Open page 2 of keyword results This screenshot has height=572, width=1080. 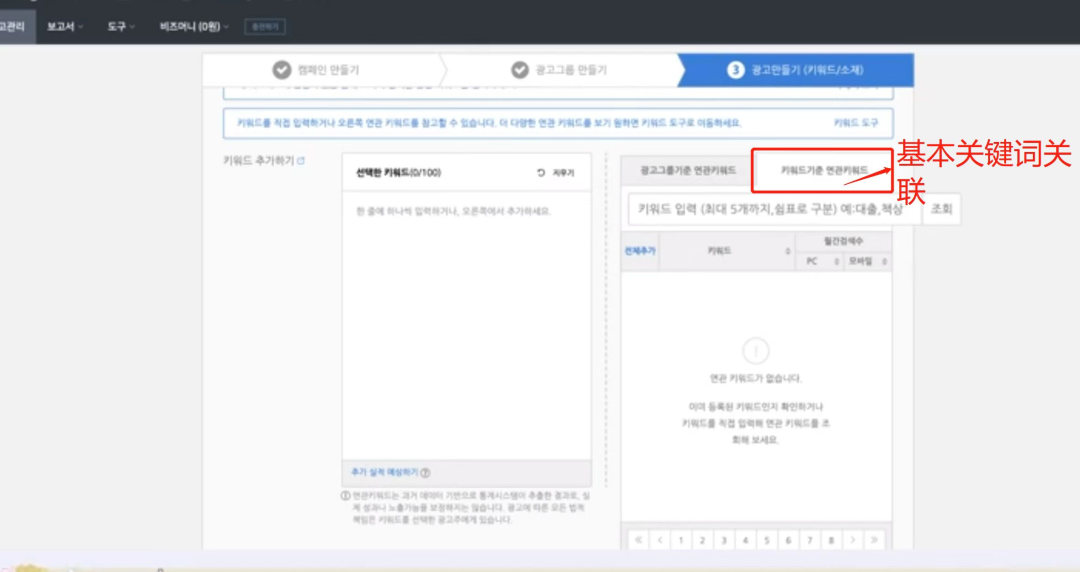703,540
